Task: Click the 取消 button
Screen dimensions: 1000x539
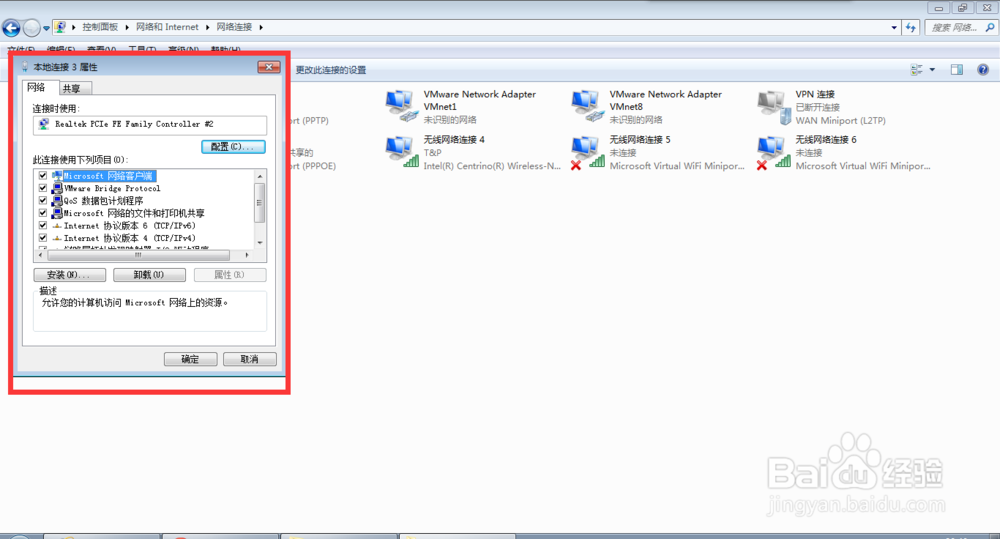Action: 249,359
